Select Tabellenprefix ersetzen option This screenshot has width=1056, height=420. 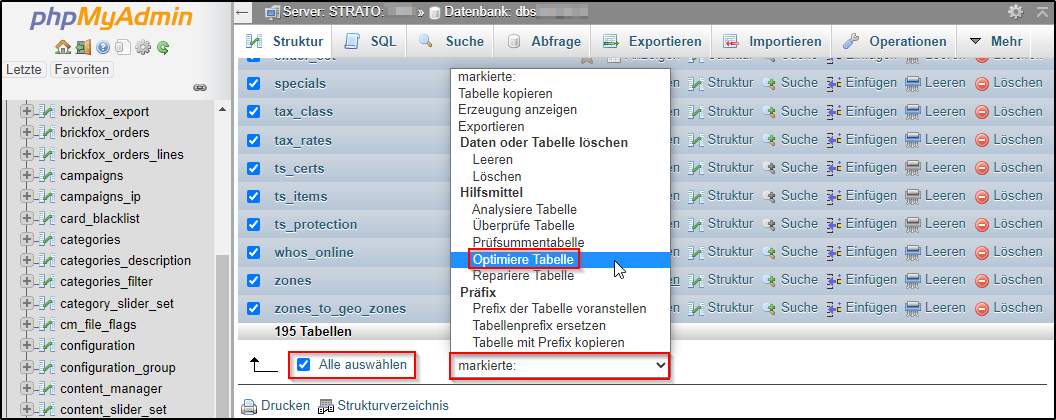(x=560, y=326)
